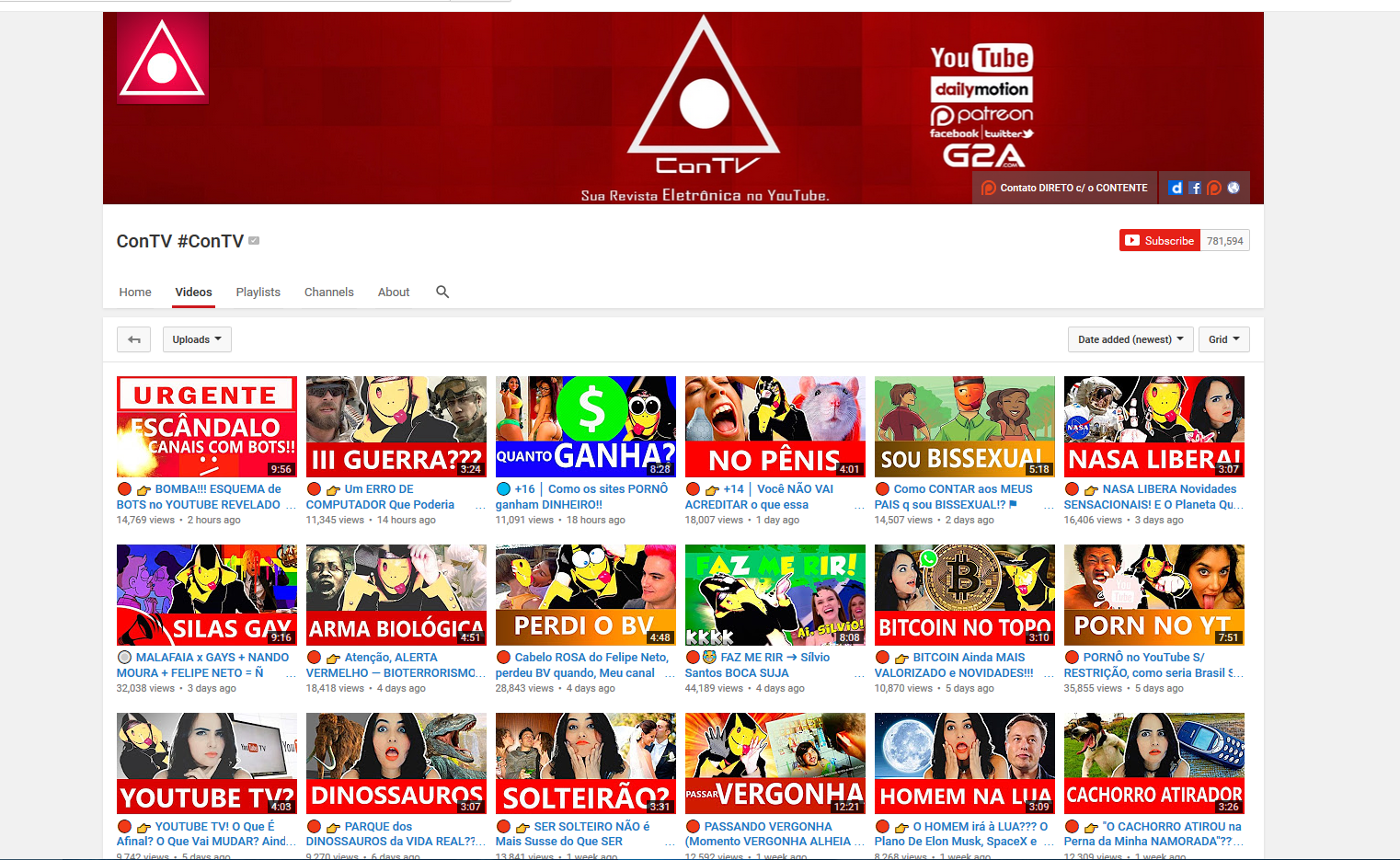Open the DINOSSAUROS video thumbnail

[x=396, y=763]
